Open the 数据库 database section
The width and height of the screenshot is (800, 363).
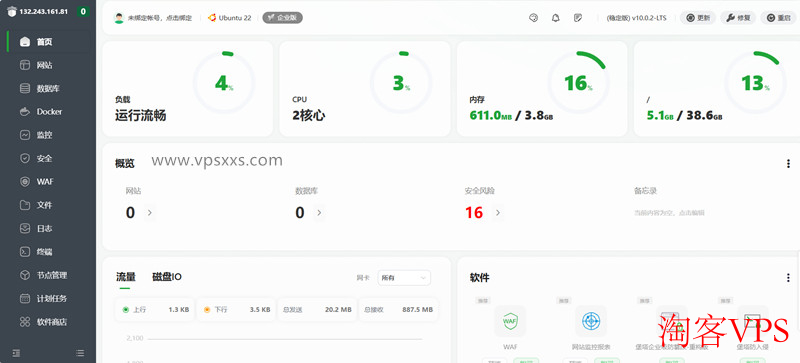(48, 88)
